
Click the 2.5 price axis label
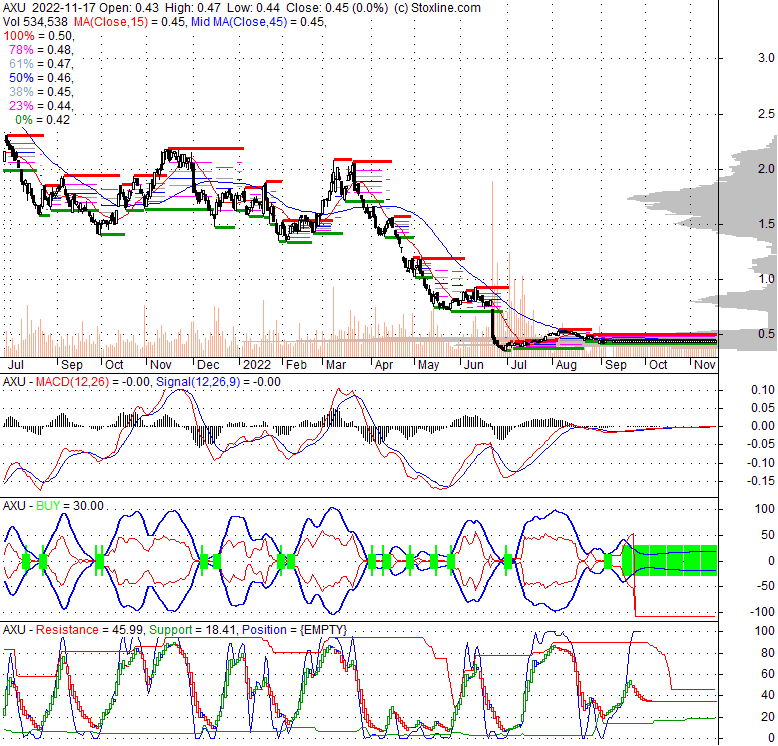[x=766, y=114]
